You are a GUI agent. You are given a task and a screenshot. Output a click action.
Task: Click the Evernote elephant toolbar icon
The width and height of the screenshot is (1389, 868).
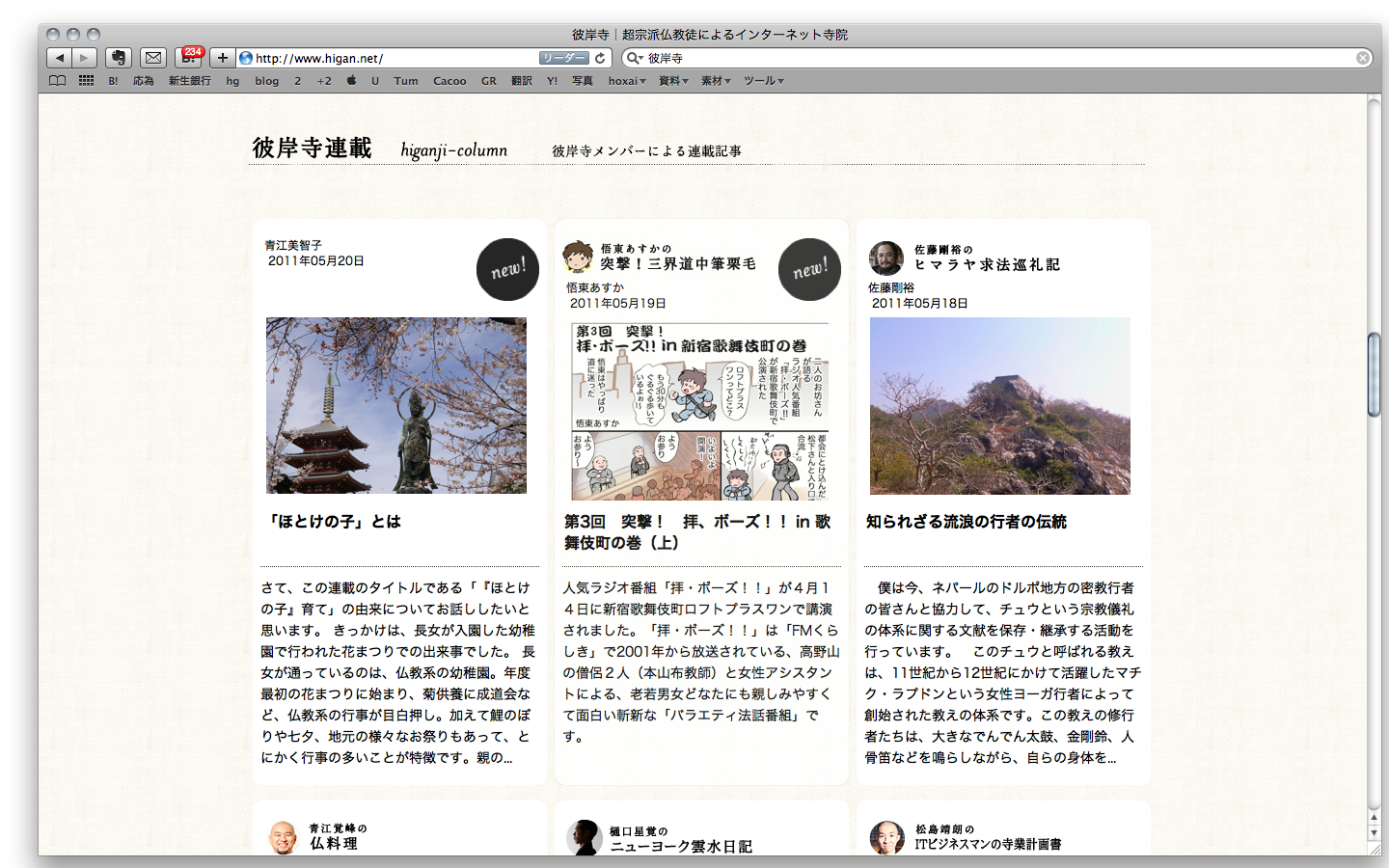pos(119,58)
